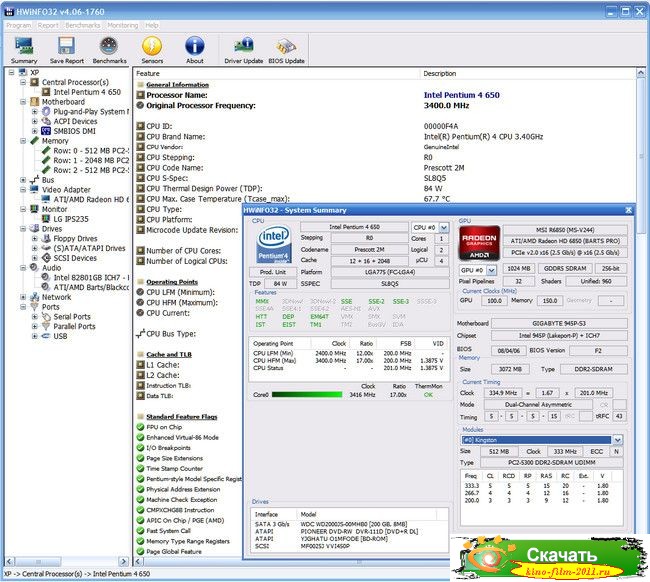Click the Machine Check Exception flag
This screenshot has height=582, width=650.
pos(182,500)
